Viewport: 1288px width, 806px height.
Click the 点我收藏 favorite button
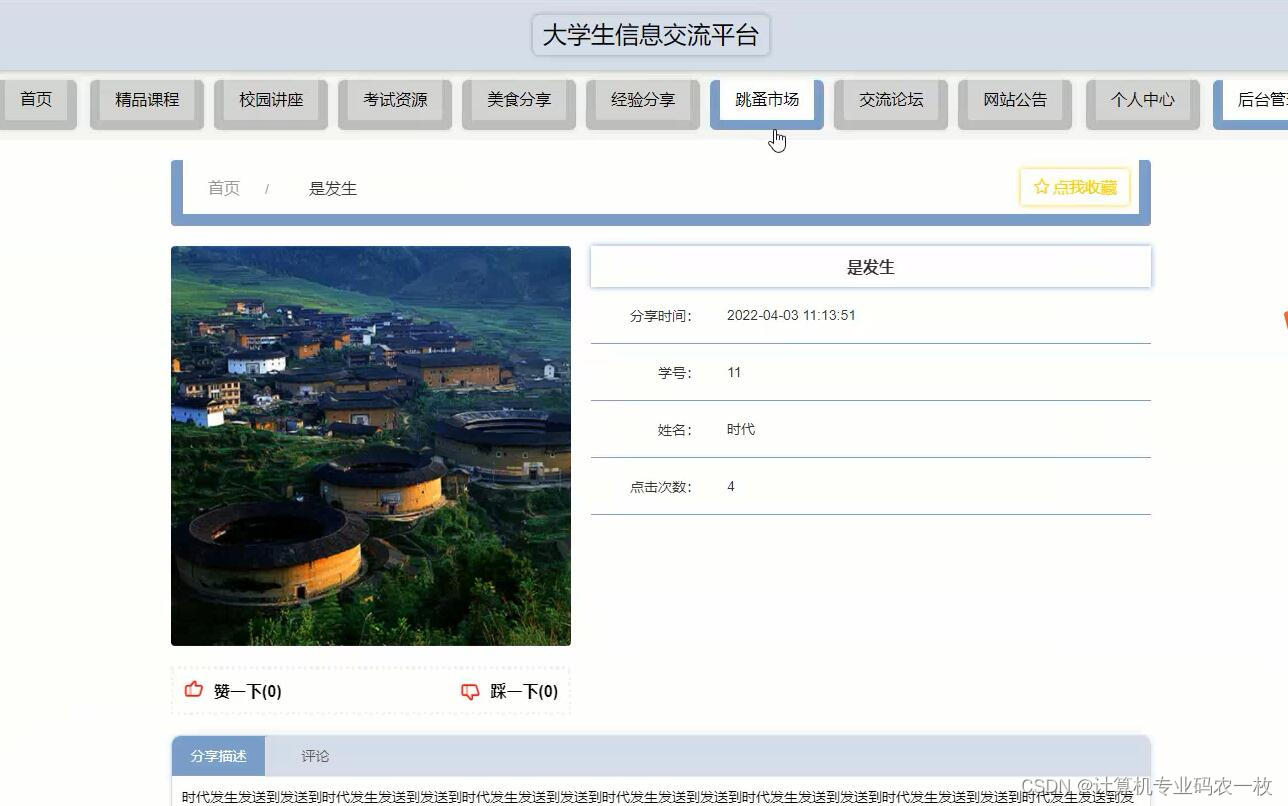click(1074, 186)
